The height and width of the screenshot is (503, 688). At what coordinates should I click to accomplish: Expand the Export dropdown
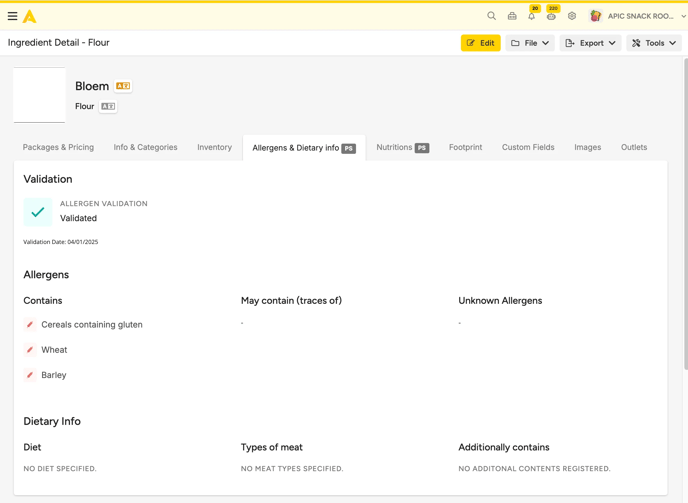click(x=590, y=43)
